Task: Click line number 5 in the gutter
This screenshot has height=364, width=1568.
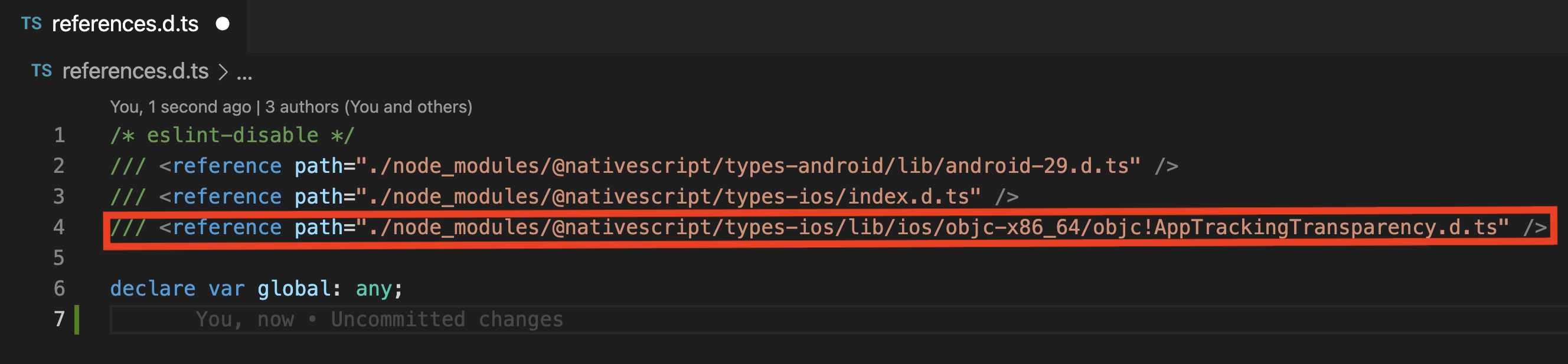Action: click(x=59, y=258)
